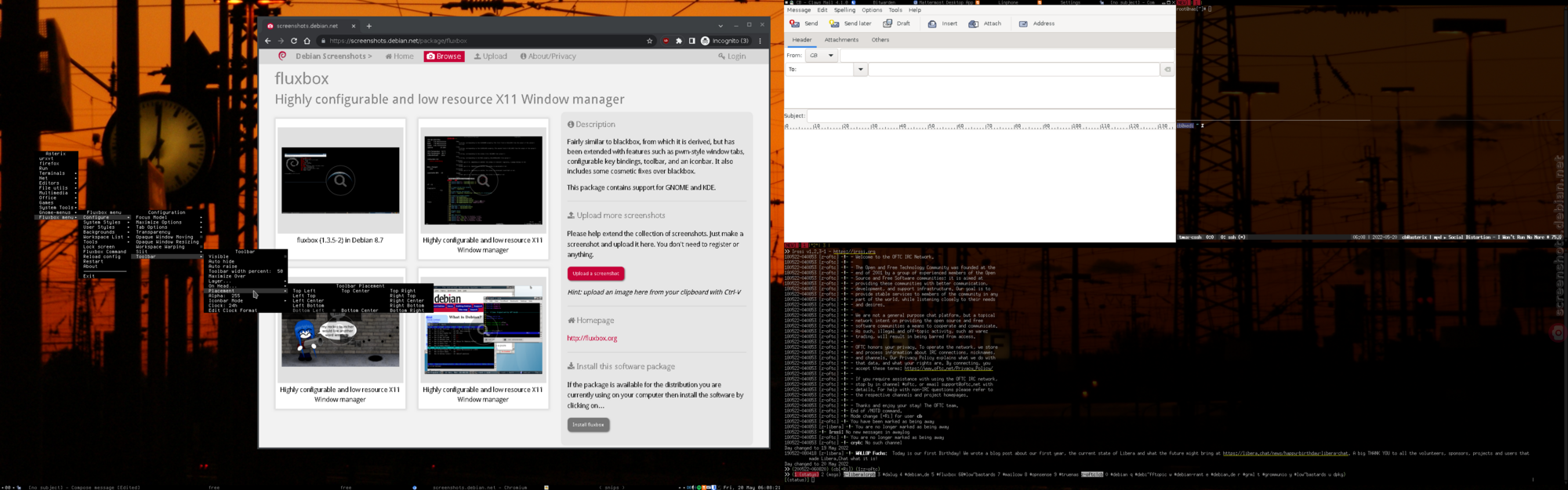Click the From address input field
This screenshot has height=490, width=1568.
point(1007,56)
